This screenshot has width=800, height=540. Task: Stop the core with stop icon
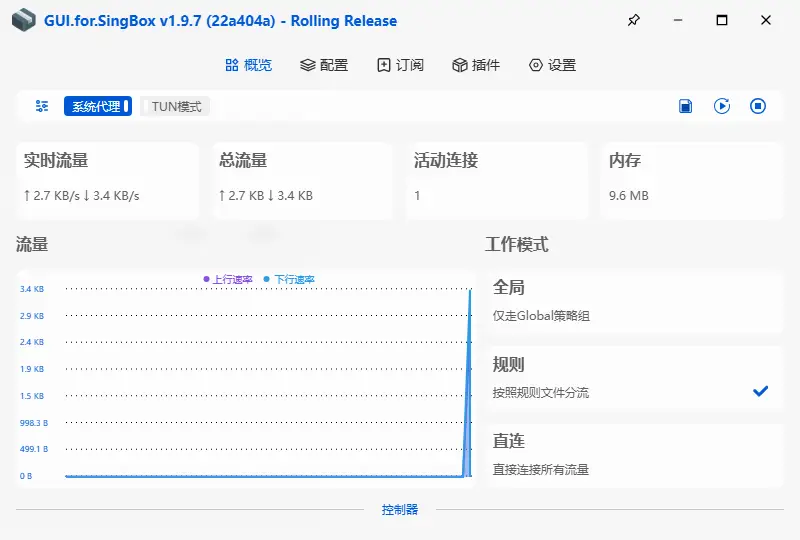coord(758,106)
